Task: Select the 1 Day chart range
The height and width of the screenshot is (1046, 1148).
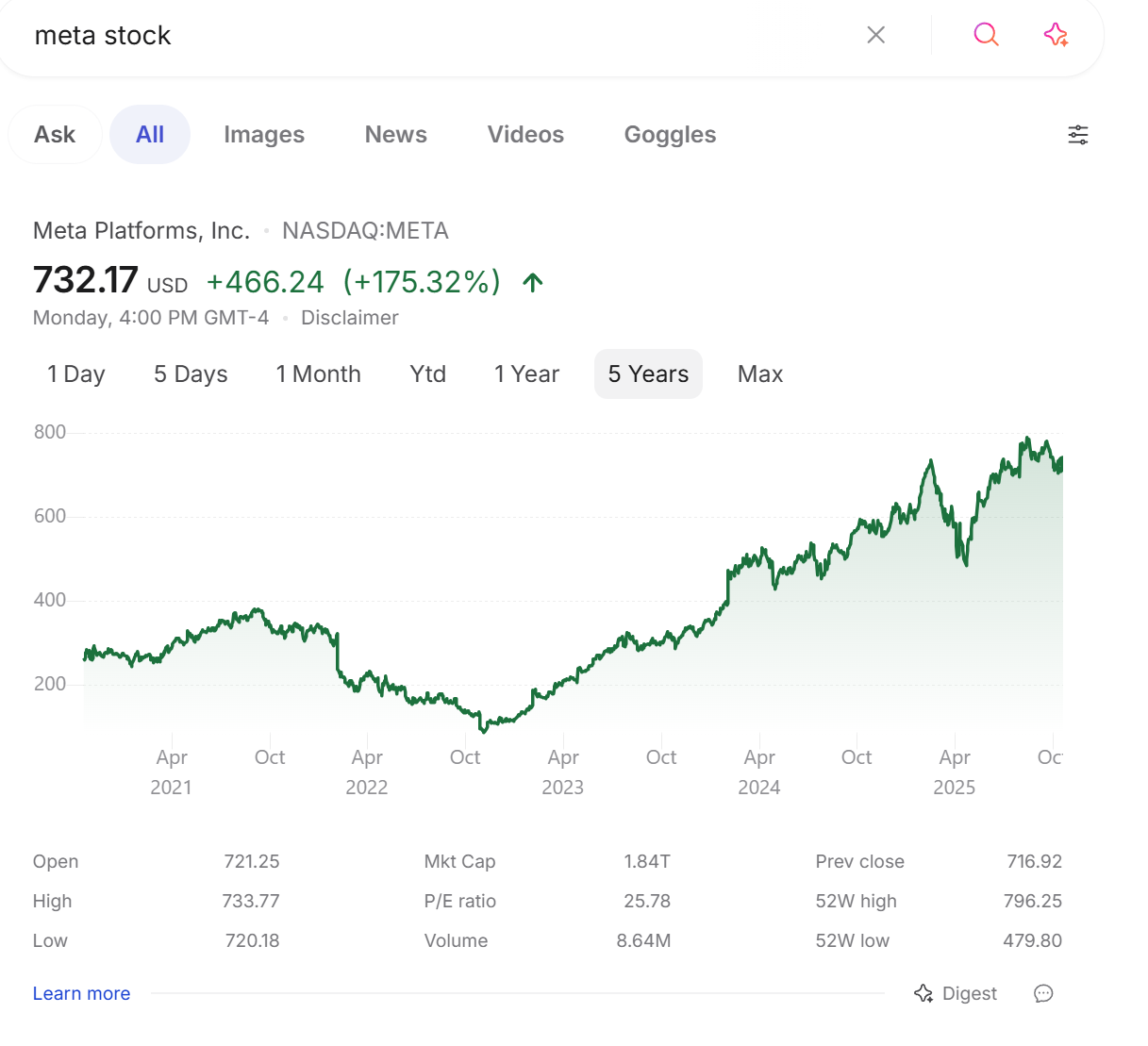Action: 76,374
